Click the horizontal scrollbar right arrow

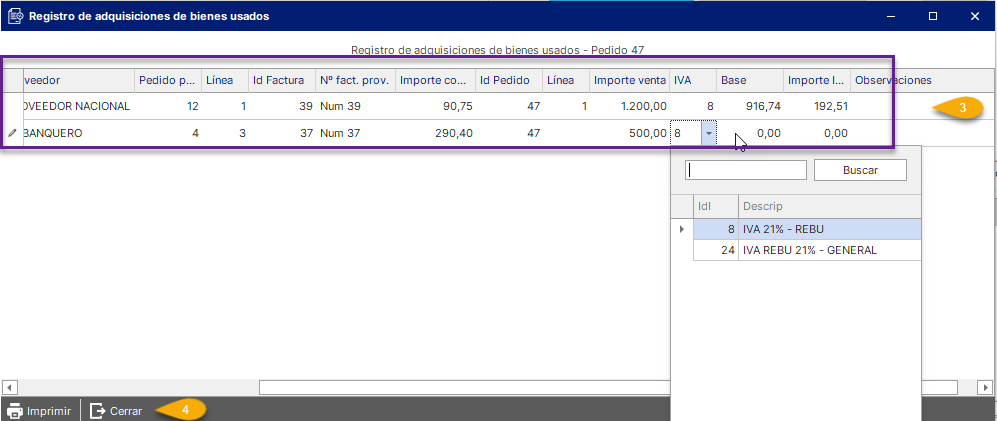click(x=986, y=387)
